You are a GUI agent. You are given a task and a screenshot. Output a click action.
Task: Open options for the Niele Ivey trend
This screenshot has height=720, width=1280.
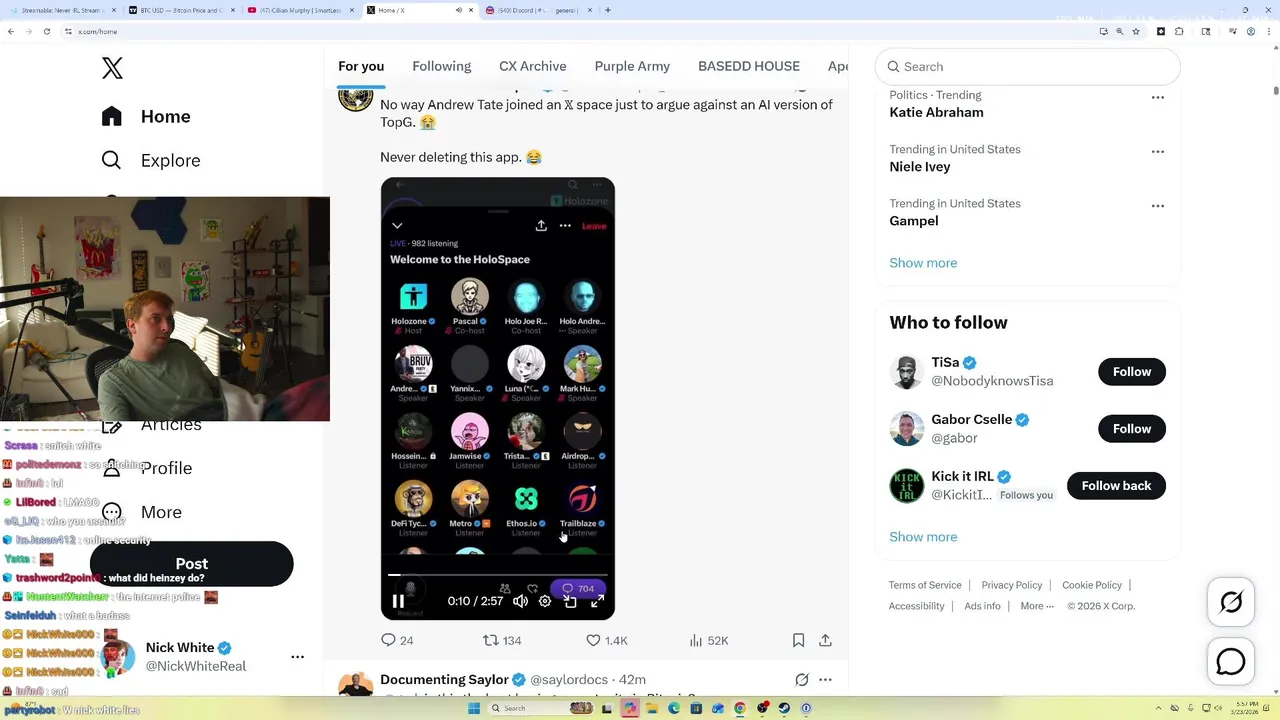[1158, 152]
